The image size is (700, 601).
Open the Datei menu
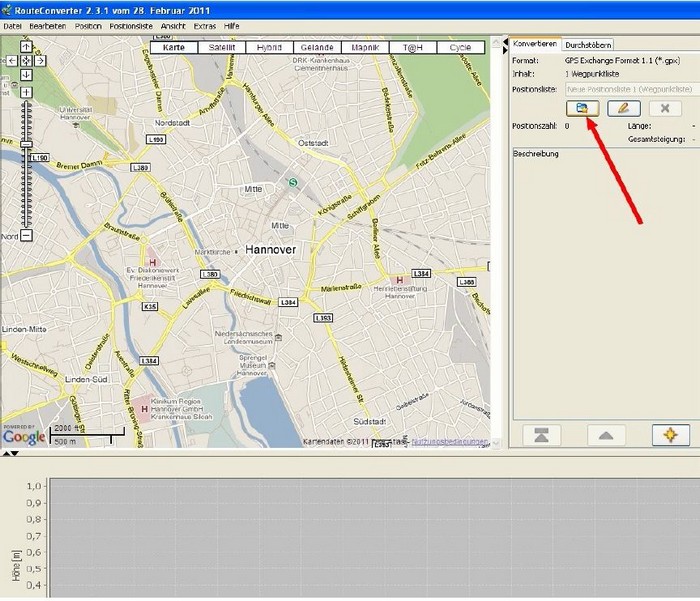pos(12,26)
